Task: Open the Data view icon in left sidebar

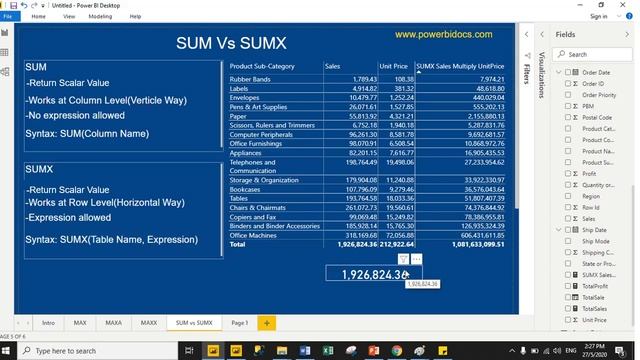Action: (x=5, y=52)
